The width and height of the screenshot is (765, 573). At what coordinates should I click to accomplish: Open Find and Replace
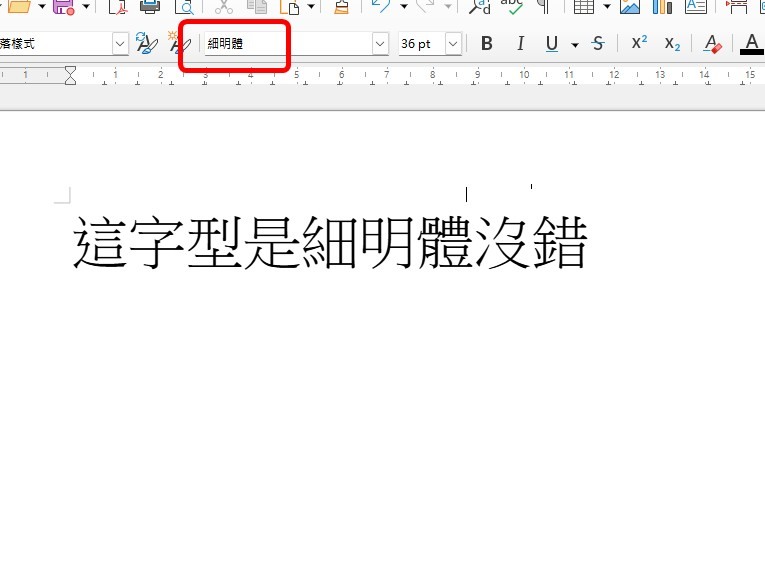coord(480,6)
